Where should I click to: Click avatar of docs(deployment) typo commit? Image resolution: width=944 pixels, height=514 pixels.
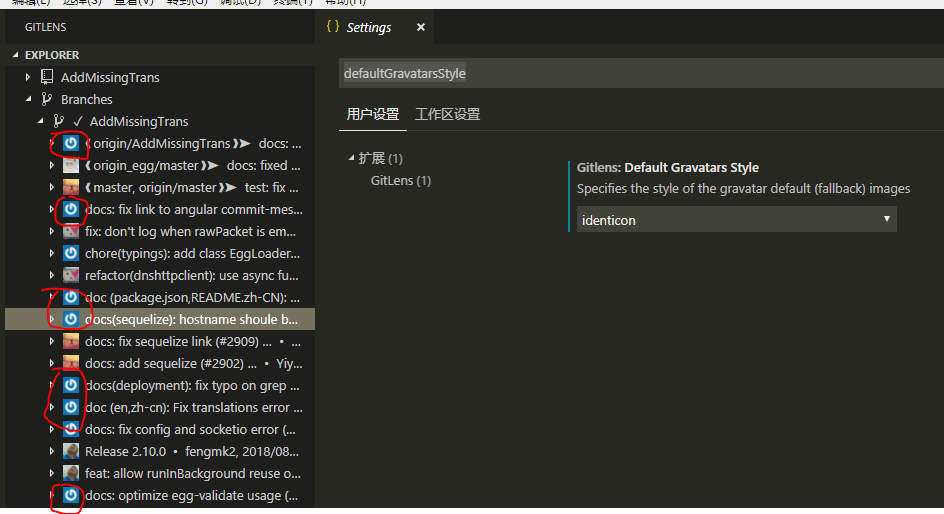[x=71, y=385]
